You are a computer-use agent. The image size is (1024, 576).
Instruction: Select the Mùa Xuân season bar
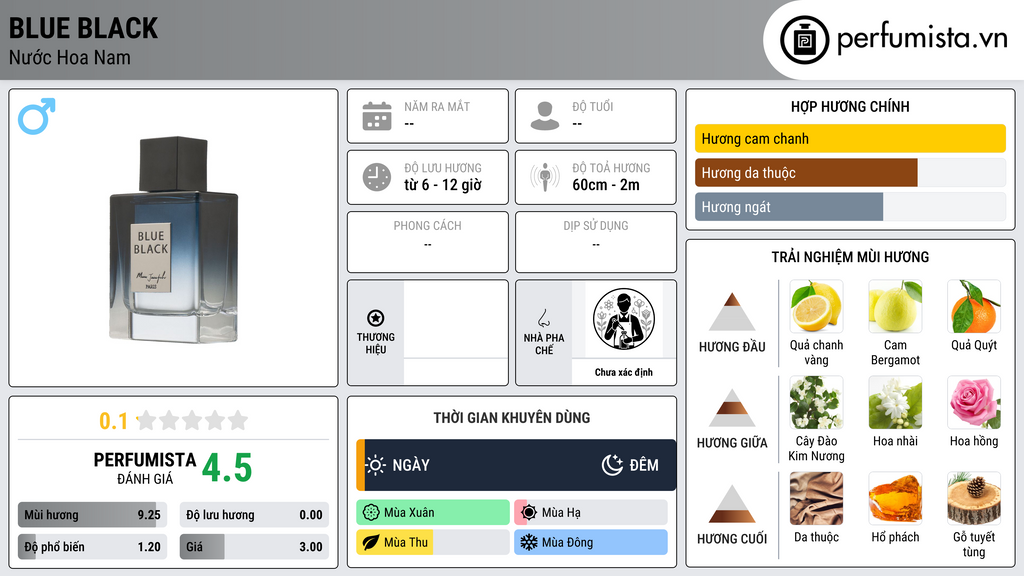tap(433, 513)
